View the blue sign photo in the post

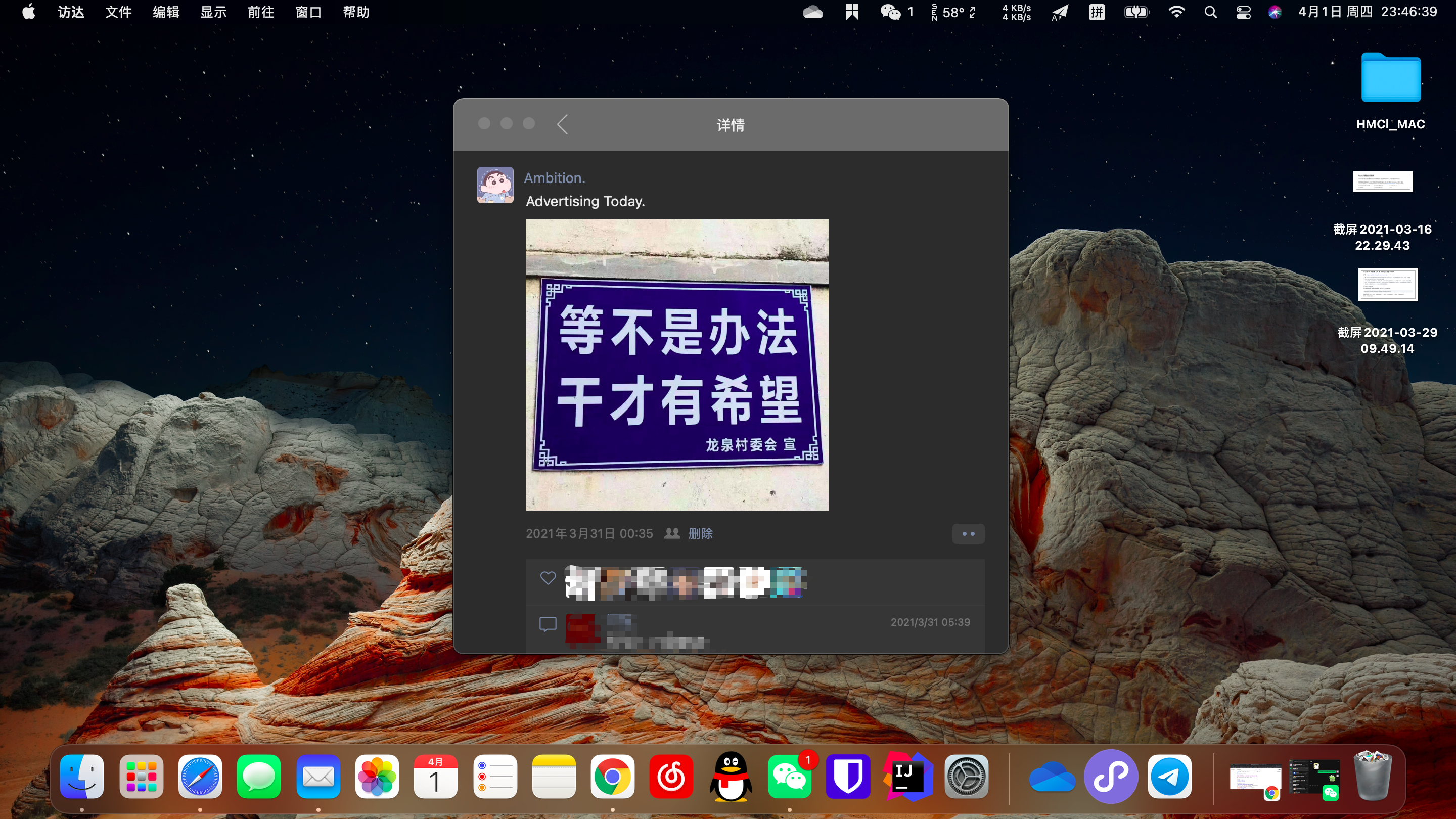click(x=677, y=365)
